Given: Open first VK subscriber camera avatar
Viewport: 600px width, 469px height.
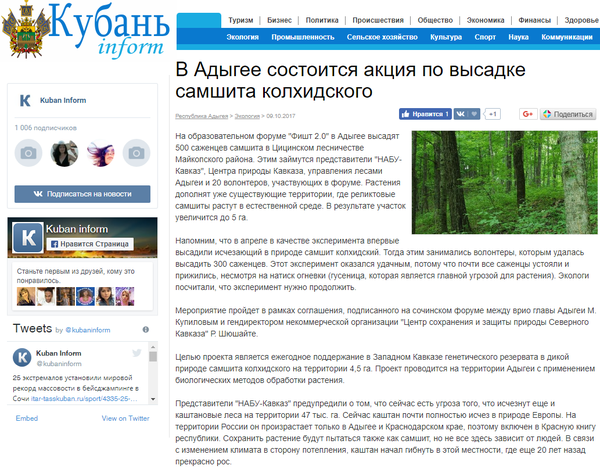Looking at the screenshot, I should (28, 153).
